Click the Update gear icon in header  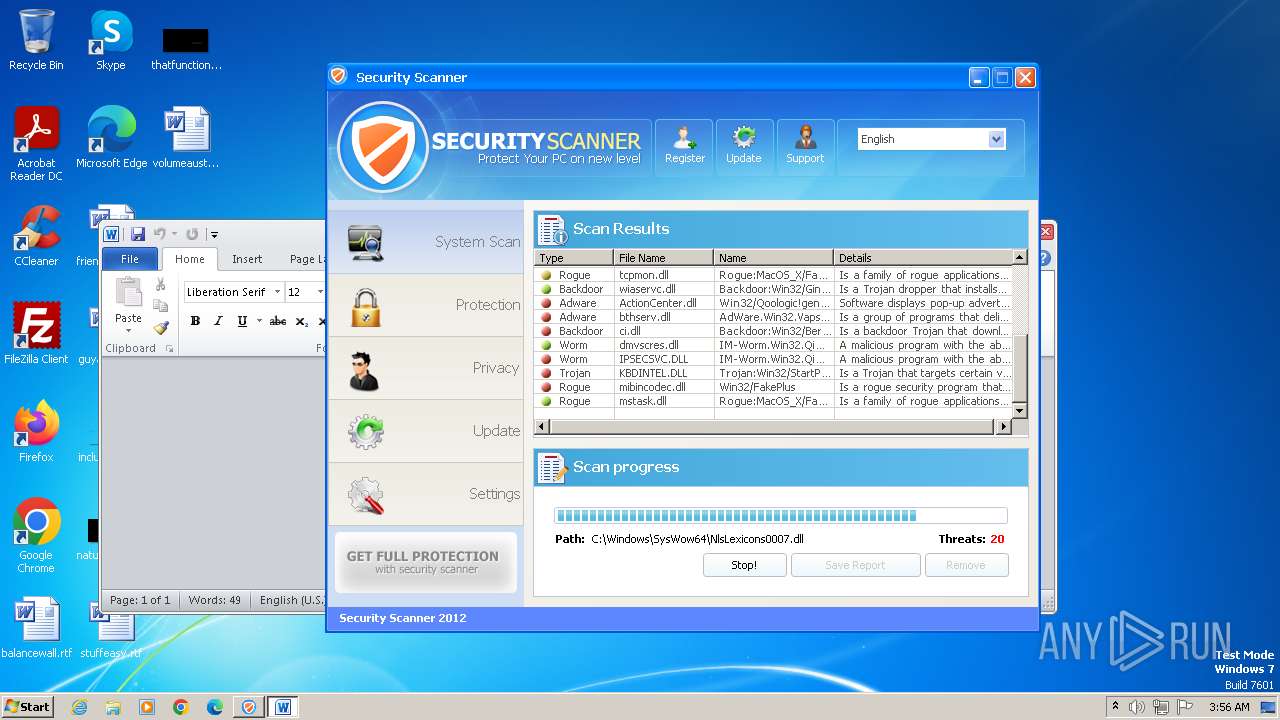[x=744, y=147]
